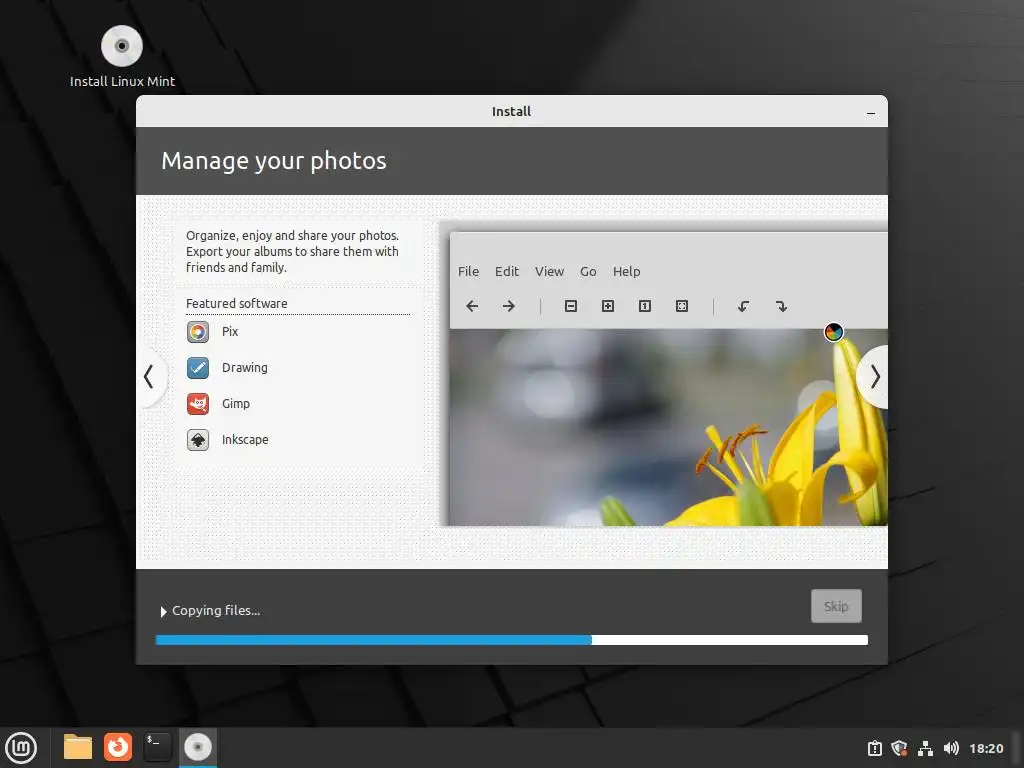Click the rotate right icon in preview
The height and width of the screenshot is (768, 1024).
click(781, 306)
